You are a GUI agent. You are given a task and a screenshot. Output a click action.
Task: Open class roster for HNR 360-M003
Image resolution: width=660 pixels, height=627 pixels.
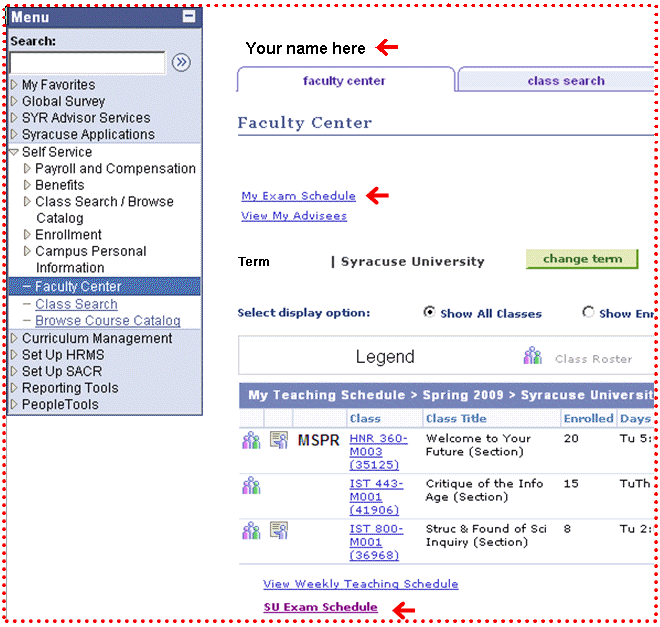tap(251, 440)
